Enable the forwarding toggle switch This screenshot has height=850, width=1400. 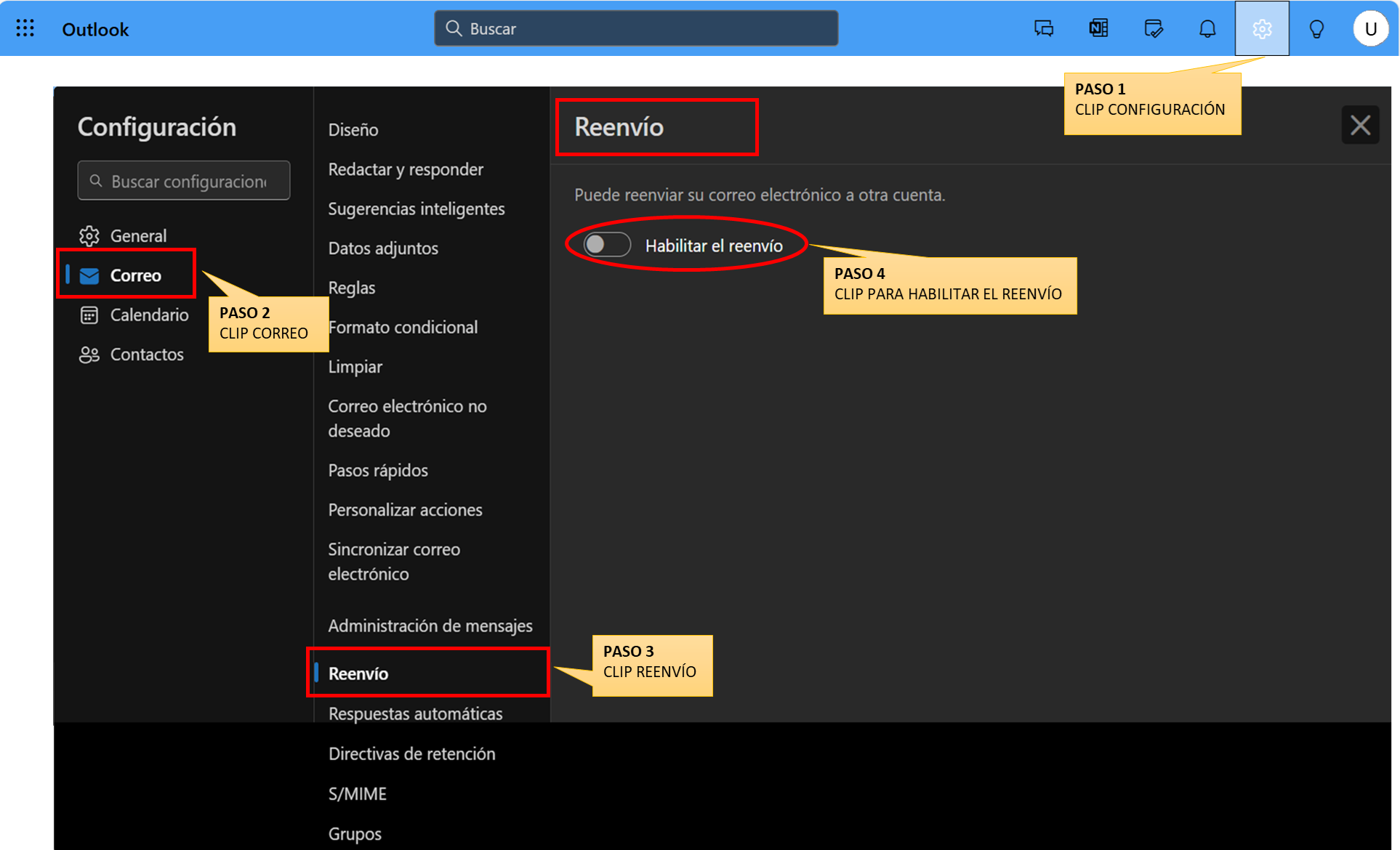(606, 245)
